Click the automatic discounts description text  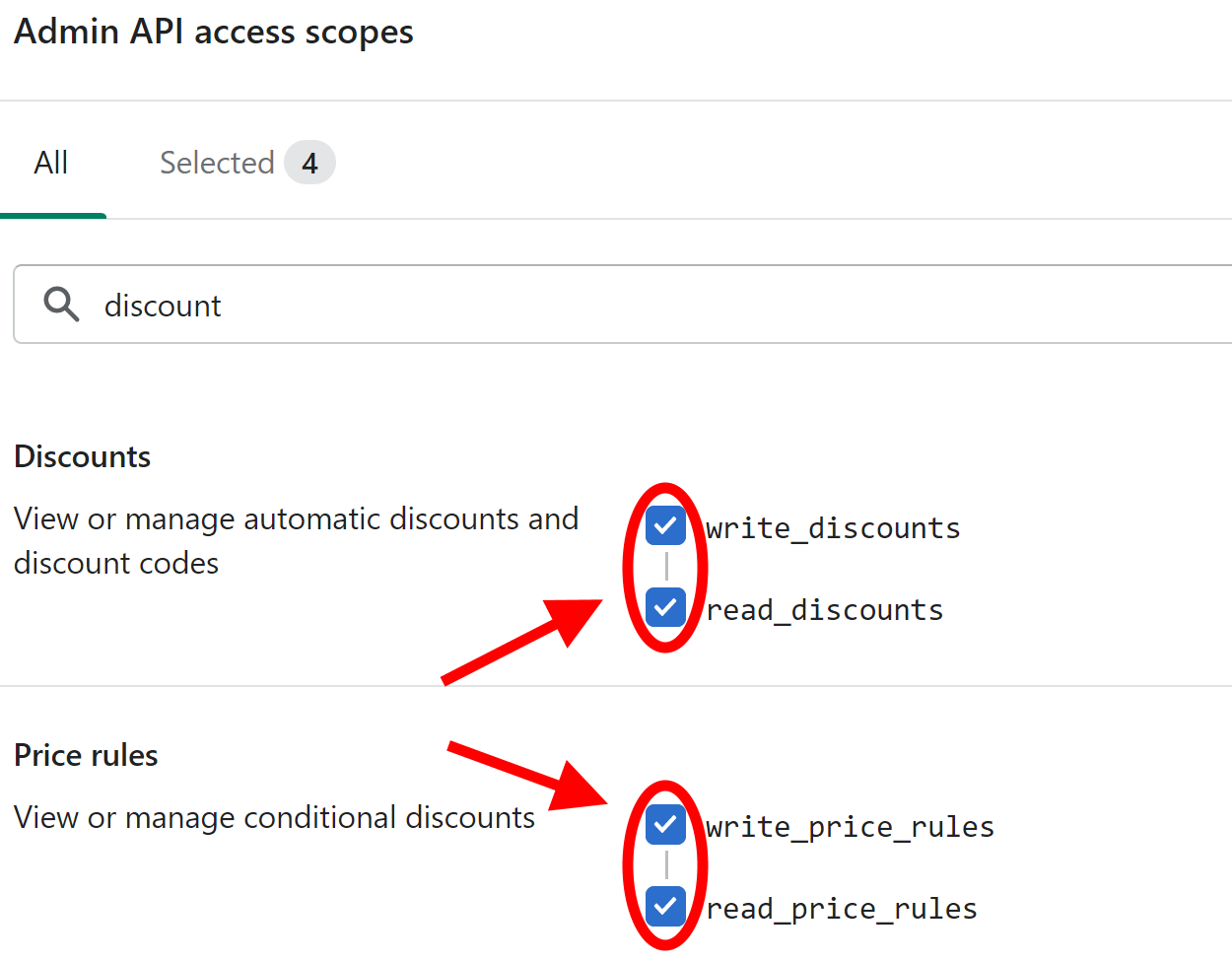(296, 540)
